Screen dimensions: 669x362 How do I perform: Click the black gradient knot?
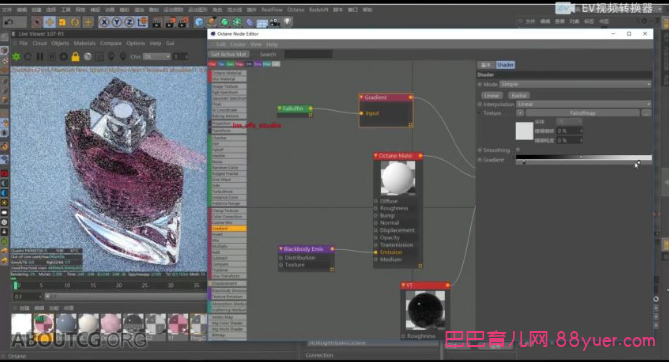click(524, 162)
